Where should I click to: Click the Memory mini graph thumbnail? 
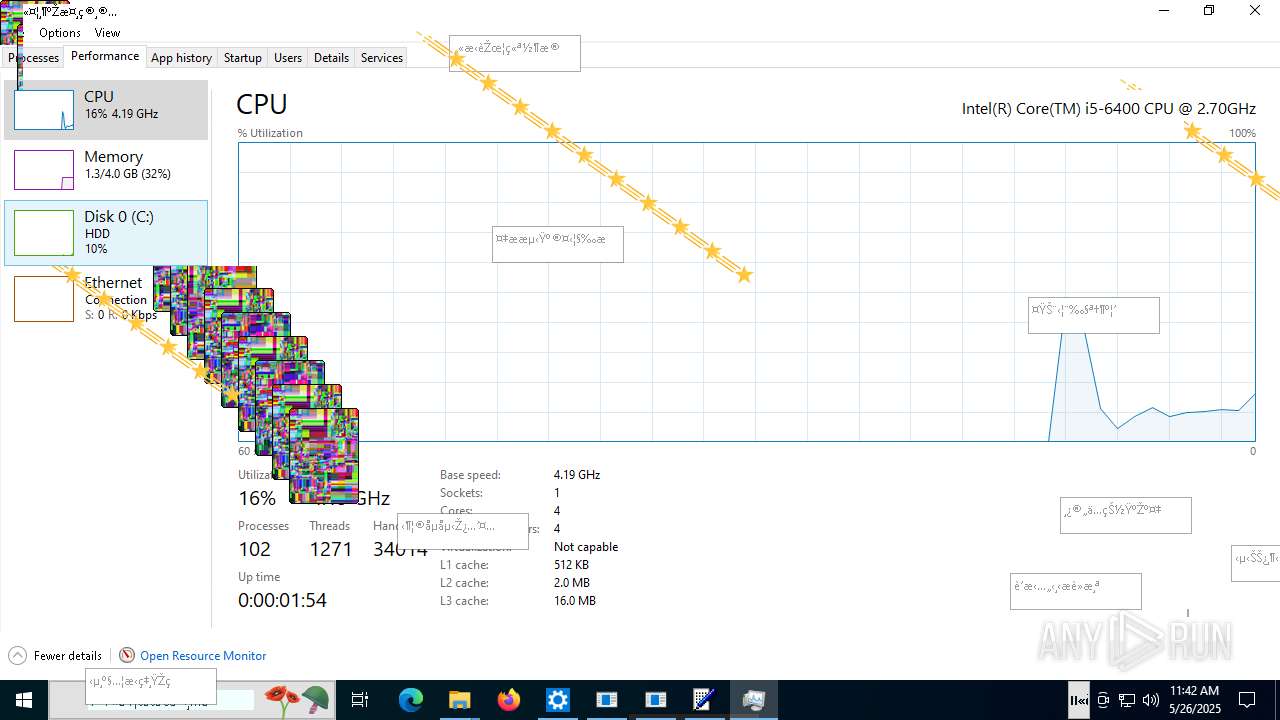[x=44, y=170]
